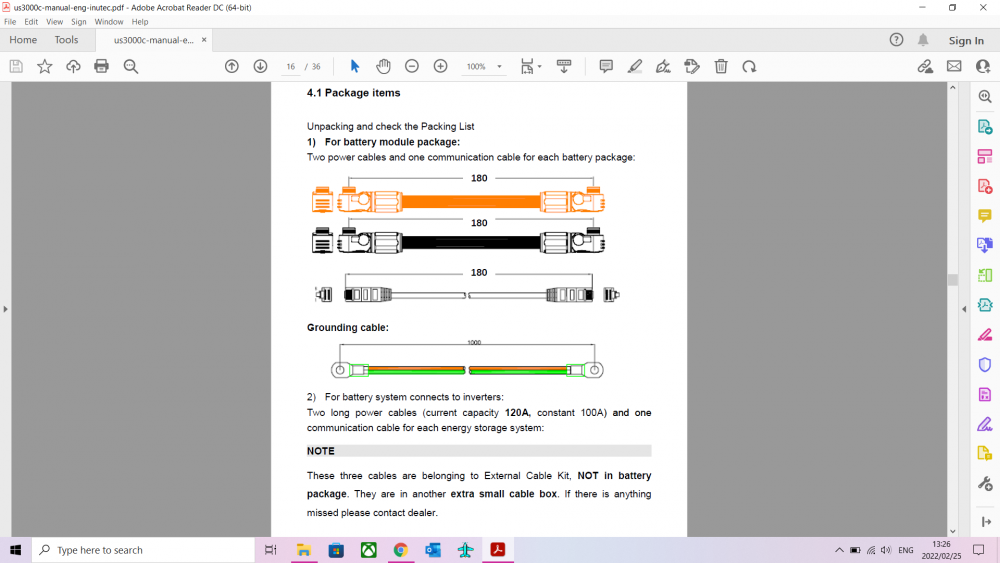Click the Sign In button
The height and width of the screenshot is (563, 1000).
click(966, 40)
